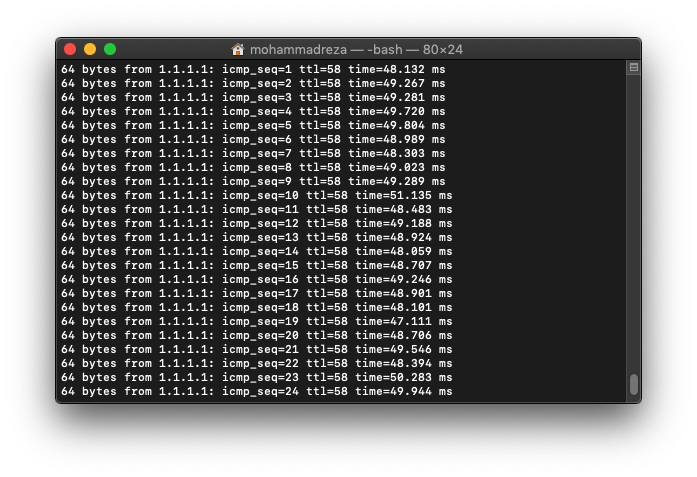Screen dimensions: 697x477
Task: Click the last ping line, icmp_seq=24
Action: point(257,391)
